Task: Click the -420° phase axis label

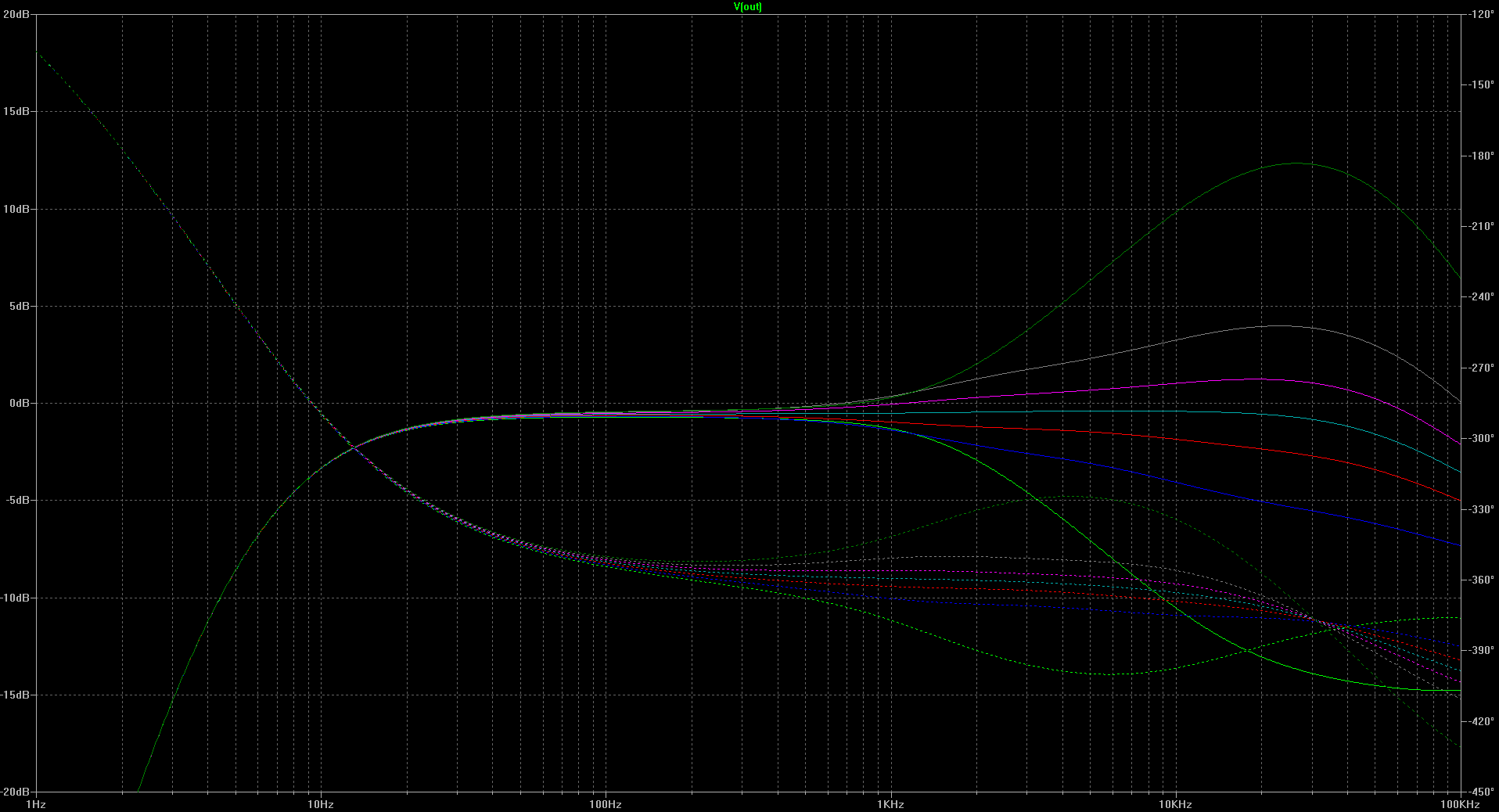Action: (1481, 721)
